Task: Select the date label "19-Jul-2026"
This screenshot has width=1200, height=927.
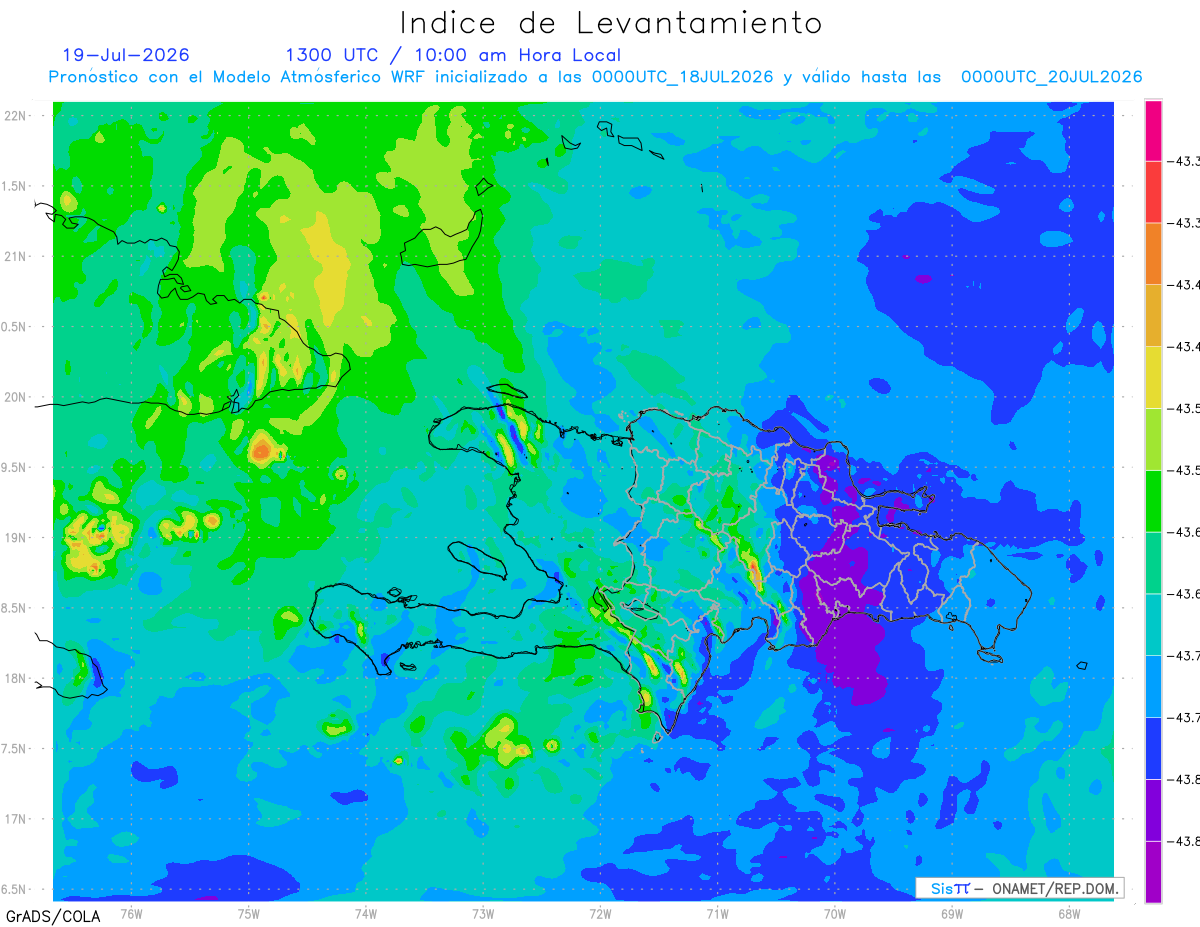Action: [x=126, y=55]
